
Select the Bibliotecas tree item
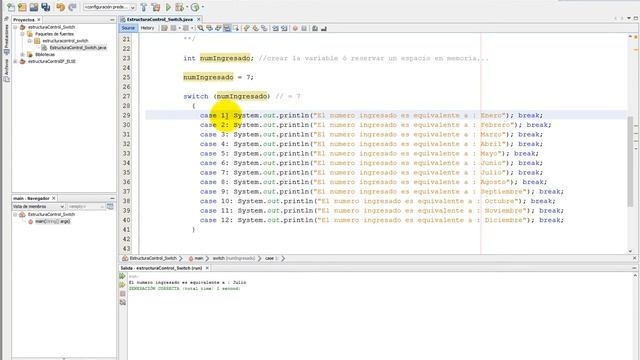pyautogui.click(x=45, y=54)
